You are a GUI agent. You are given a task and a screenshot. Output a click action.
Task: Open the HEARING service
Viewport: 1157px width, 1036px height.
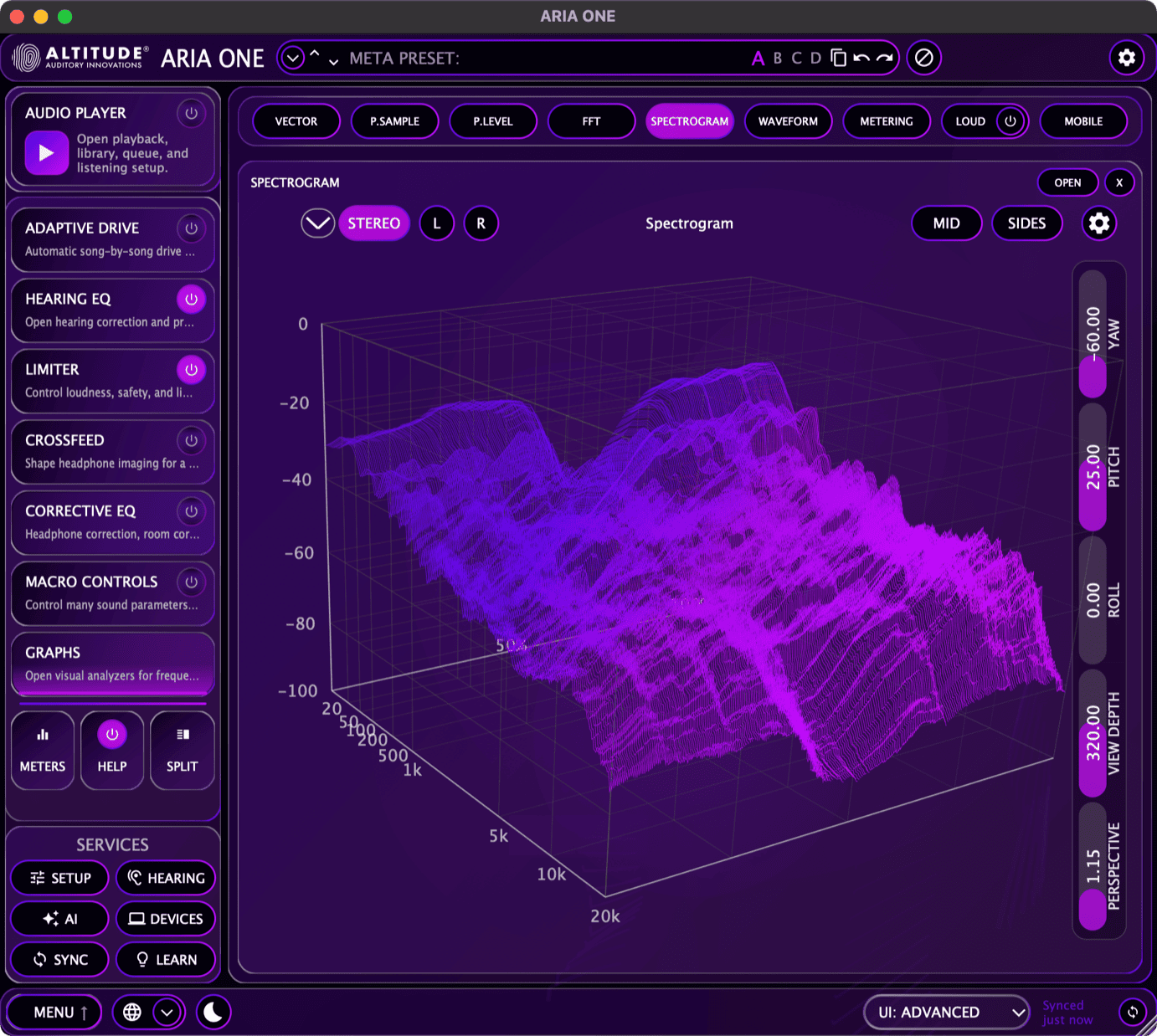click(x=166, y=878)
